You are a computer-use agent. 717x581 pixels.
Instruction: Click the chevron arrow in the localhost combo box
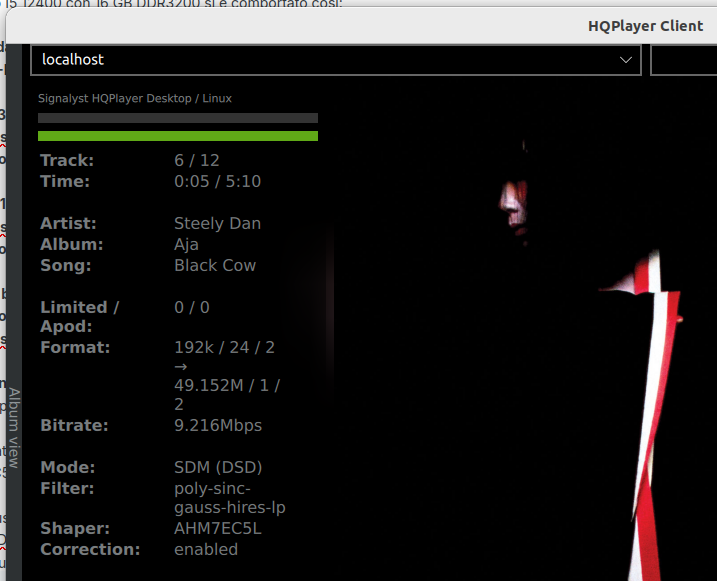[626, 60]
